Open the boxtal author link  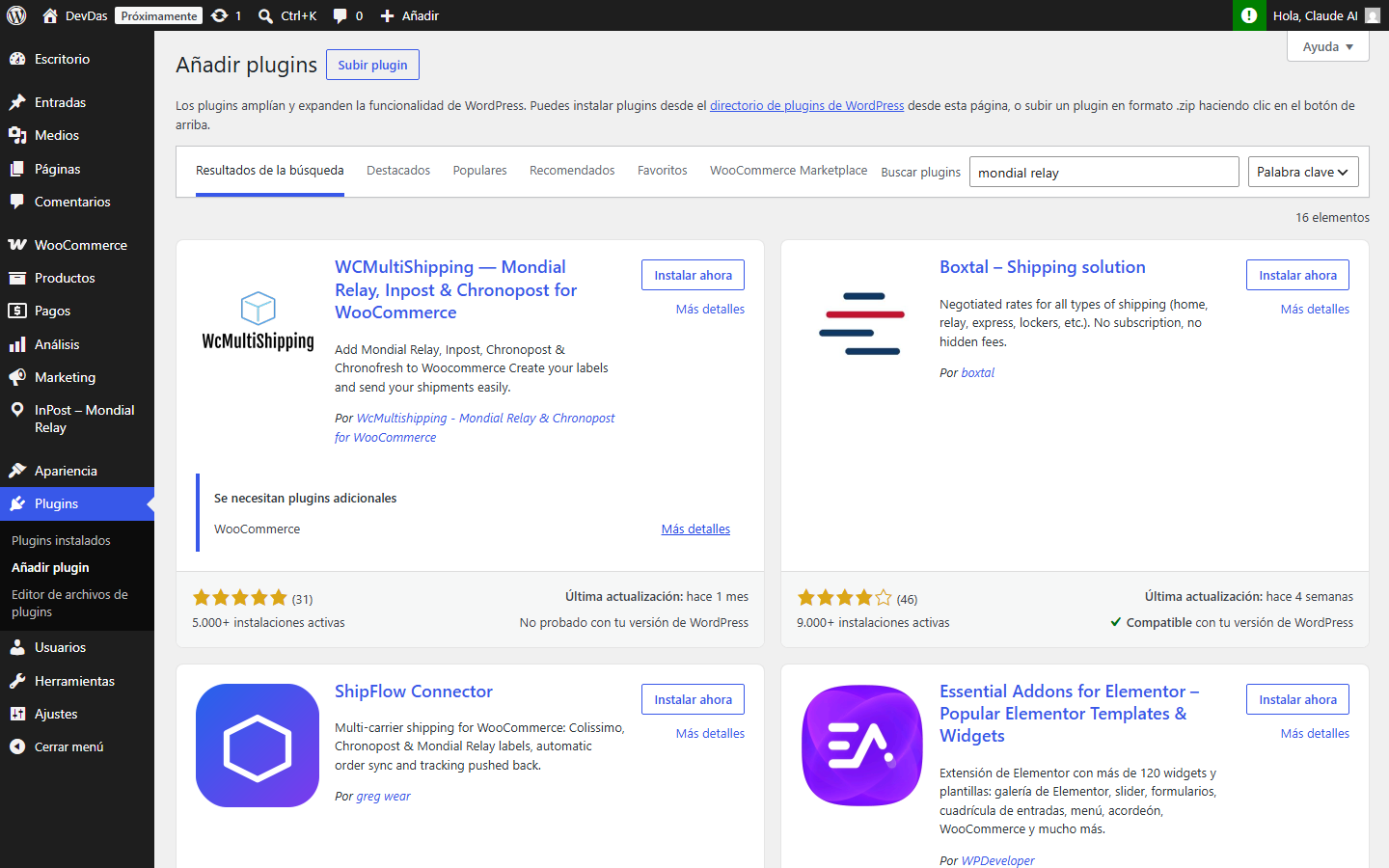coord(977,373)
